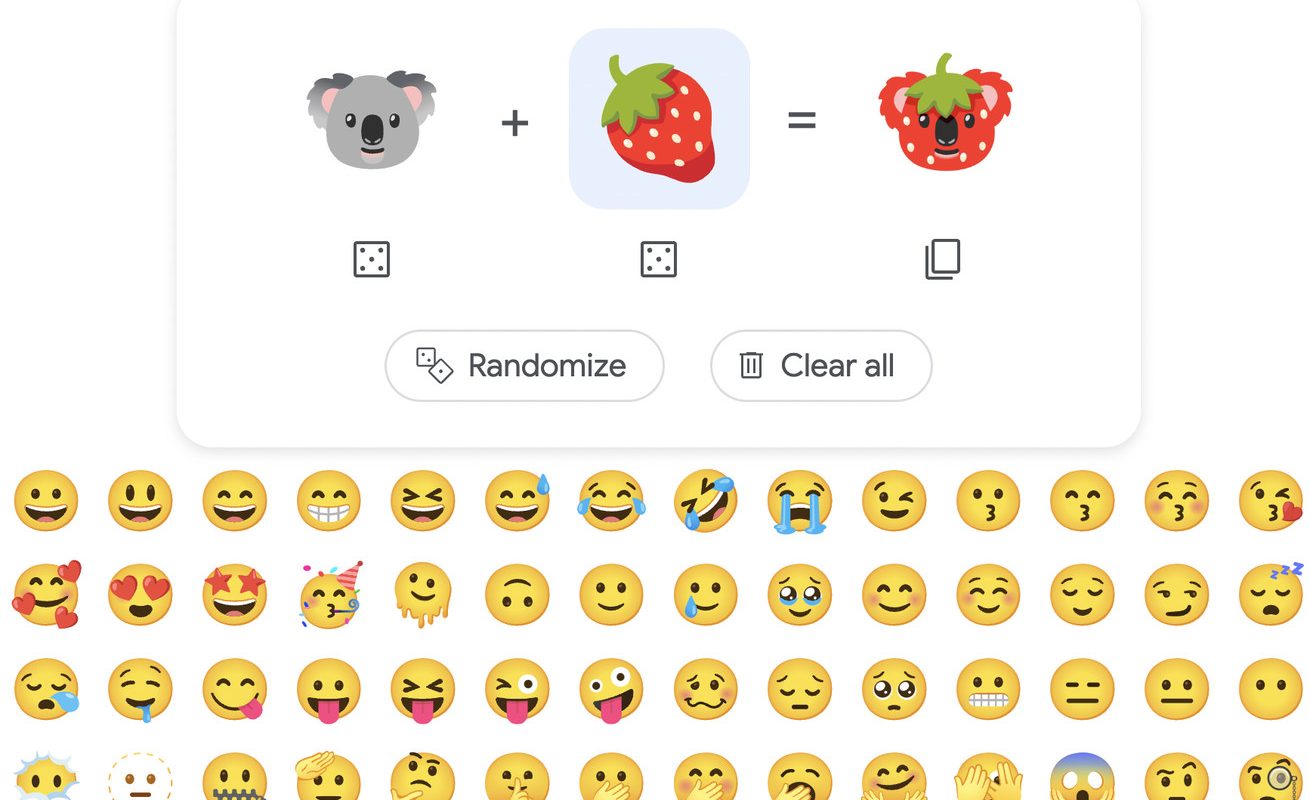Viewport: 1310px width, 800px height.
Task: Select the partying face emoji
Action: pyautogui.click(x=330, y=595)
